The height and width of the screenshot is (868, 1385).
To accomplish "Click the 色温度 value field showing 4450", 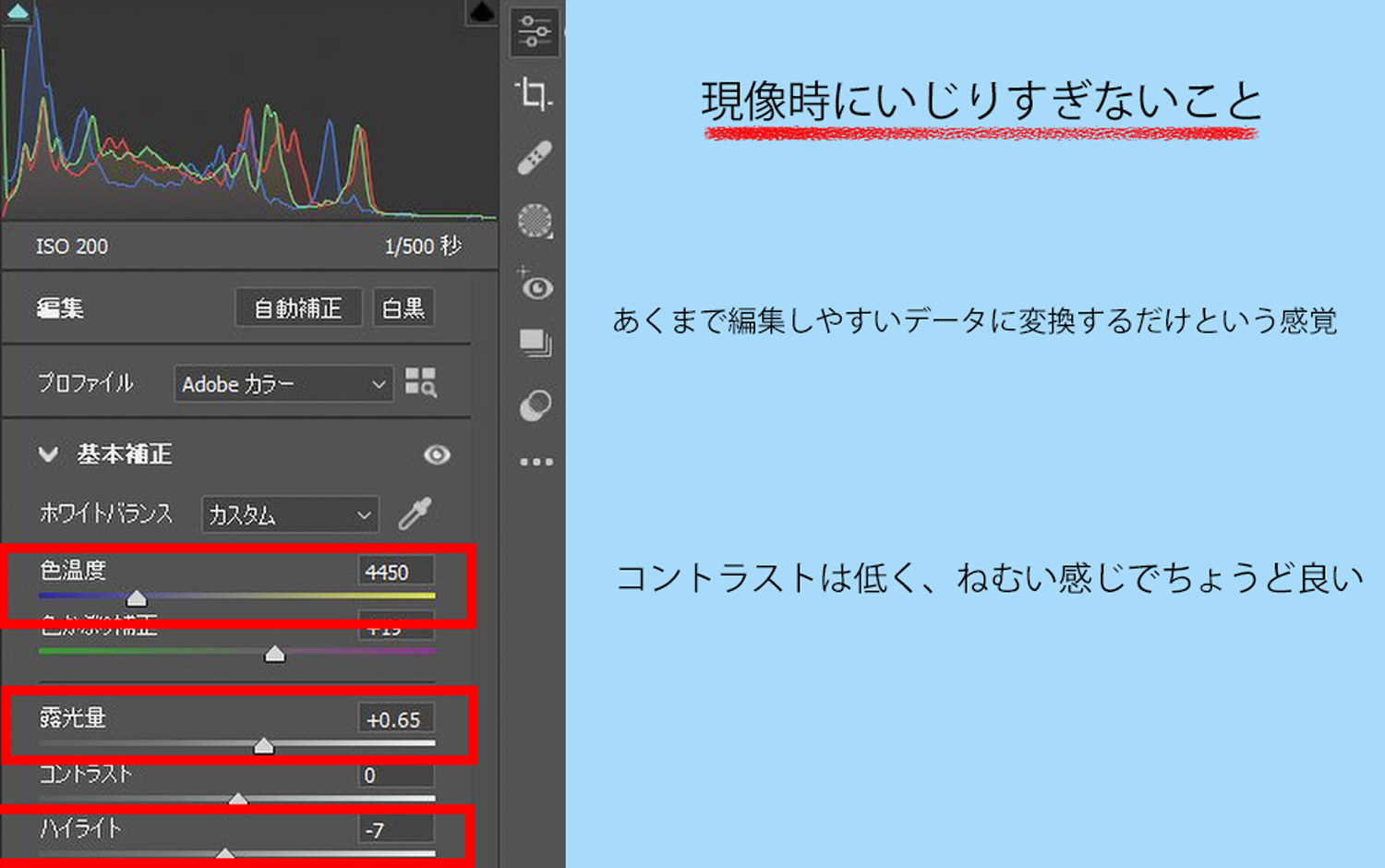I will point(395,573).
